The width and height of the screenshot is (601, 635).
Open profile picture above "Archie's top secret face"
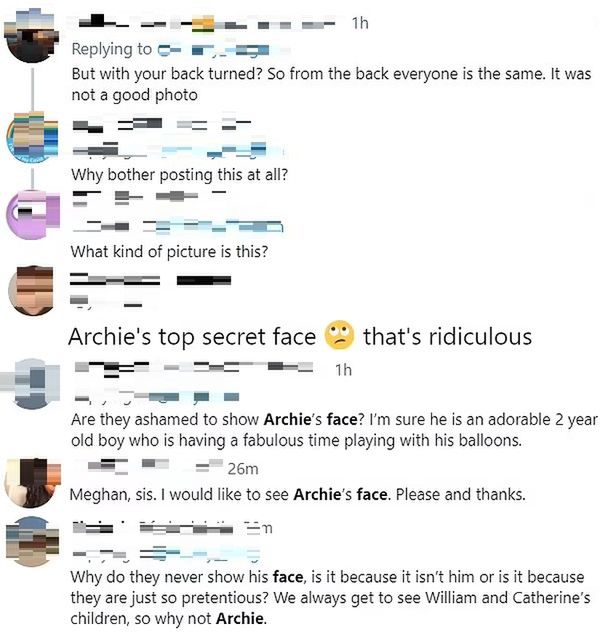pyautogui.click(x=32, y=290)
